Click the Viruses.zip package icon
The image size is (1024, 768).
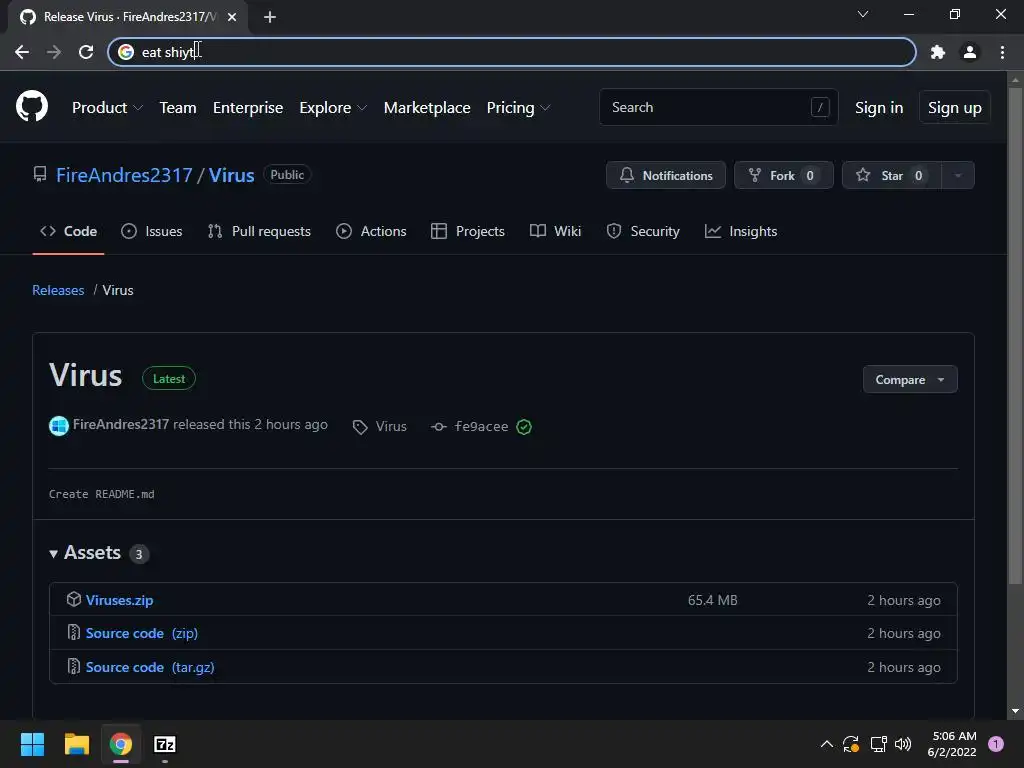click(x=74, y=599)
